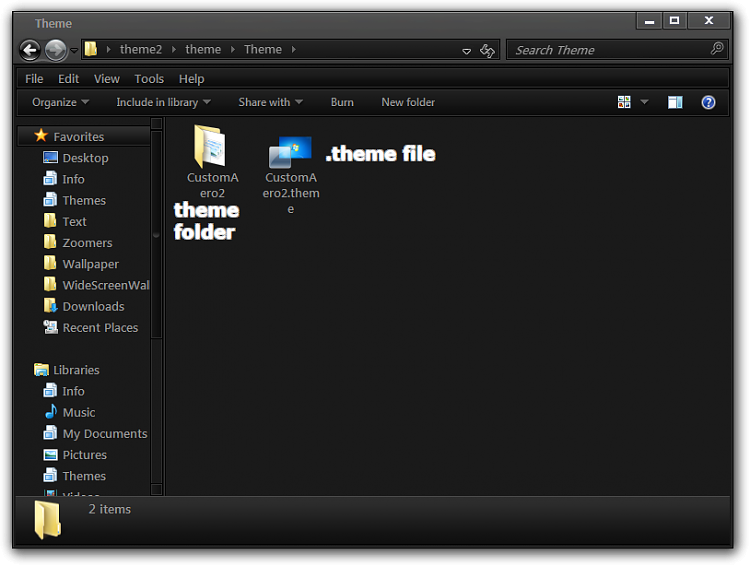
Task: Open the View menu
Action: click(107, 78)
